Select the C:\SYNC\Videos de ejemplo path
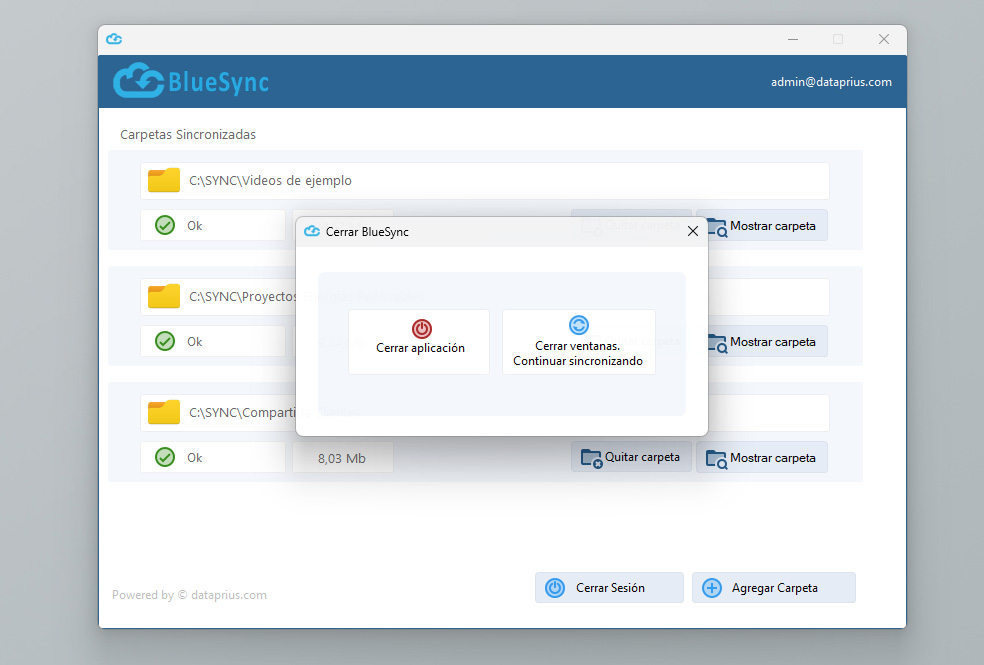 (x=270, y=181)
